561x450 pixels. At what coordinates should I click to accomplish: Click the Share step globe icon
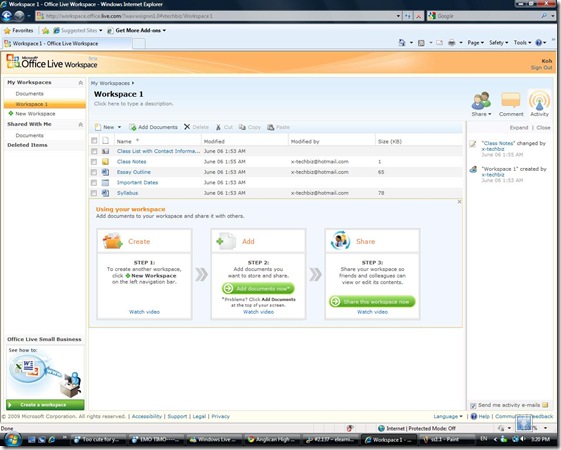tap(340, 241)
